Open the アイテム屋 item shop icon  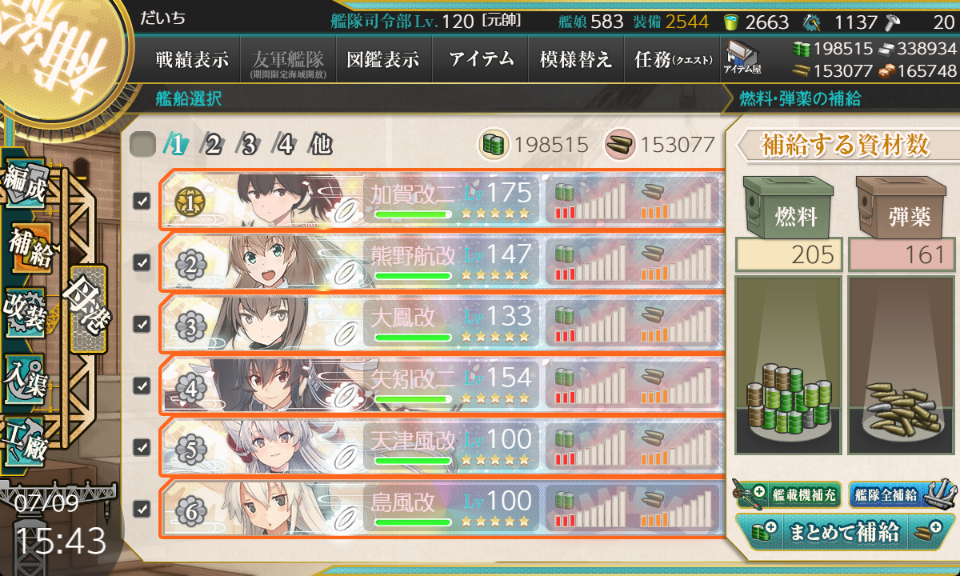click(x=741, y=58)
